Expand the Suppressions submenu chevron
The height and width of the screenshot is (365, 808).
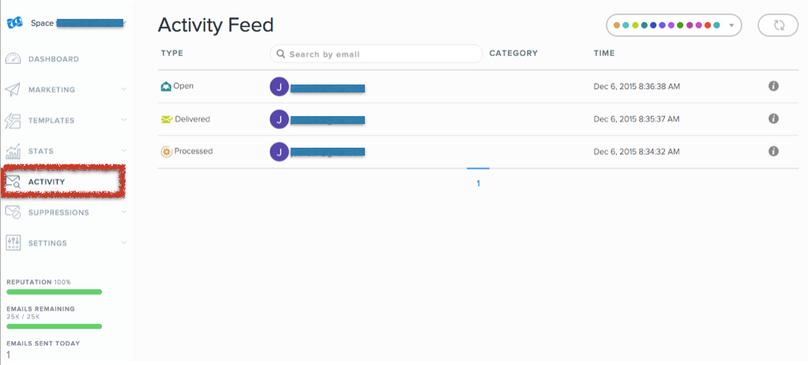click(x=124, y=211)
